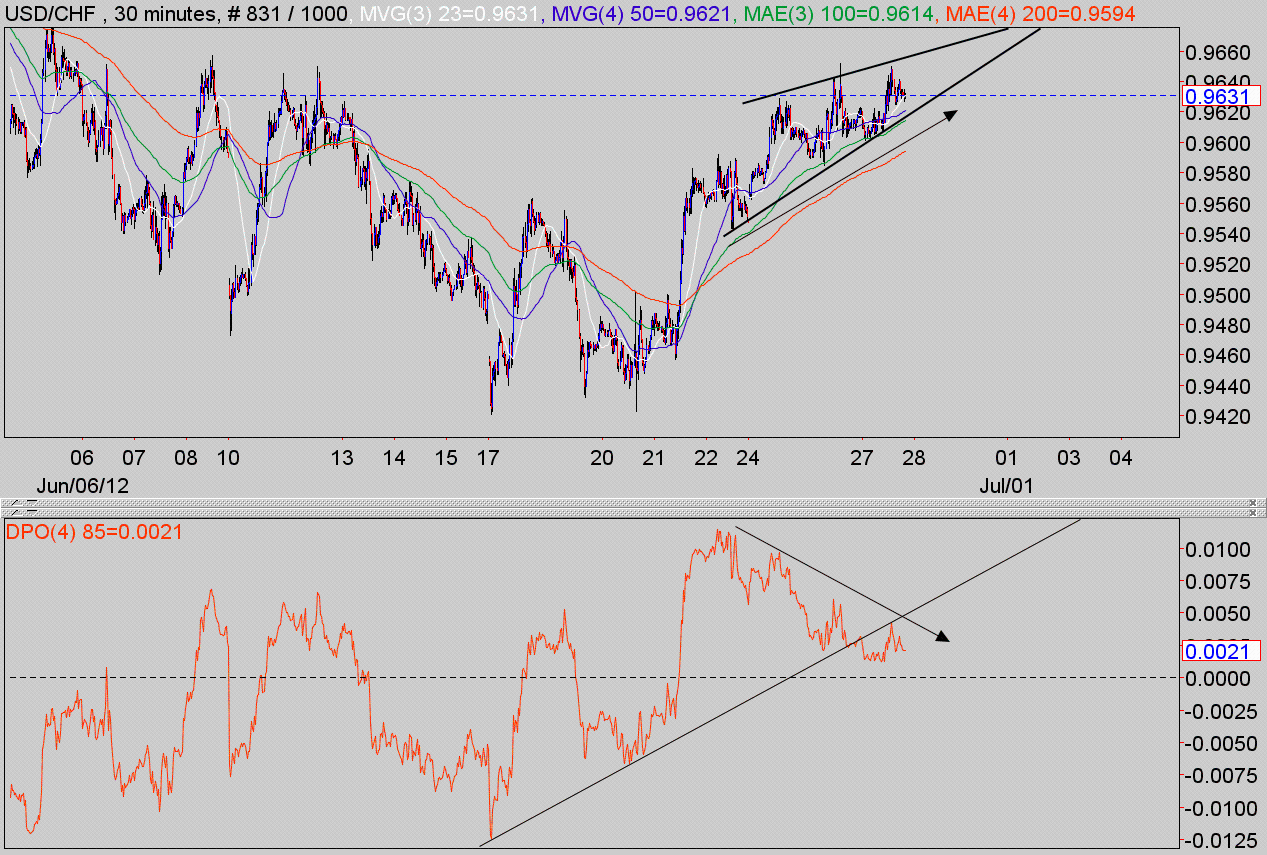Click the date label 28 on time axis
The width and height of the screenshot is (1267, 855).
[x=914, y=458]
